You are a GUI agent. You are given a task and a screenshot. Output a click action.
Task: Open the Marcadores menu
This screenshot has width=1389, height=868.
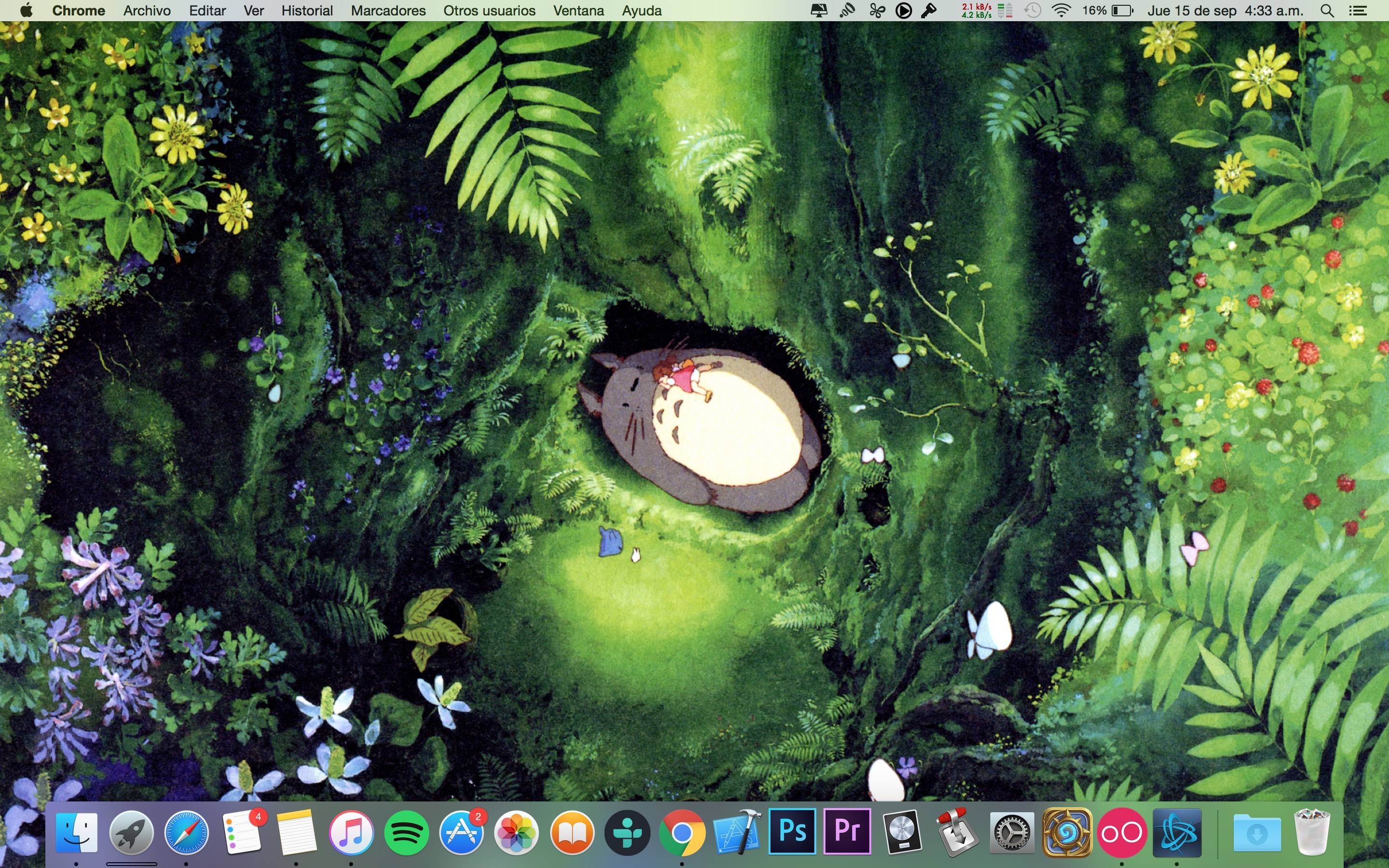coord(389,10)
